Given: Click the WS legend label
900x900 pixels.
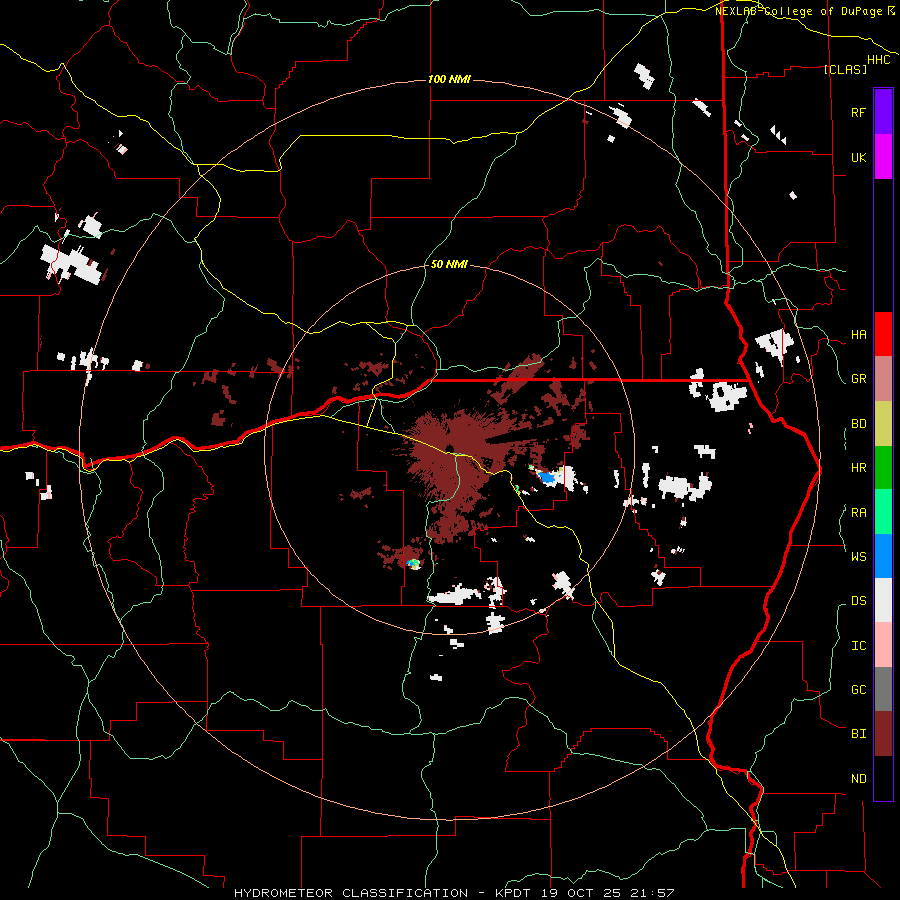Looking at the screenshot, I should tap(858, 557).
